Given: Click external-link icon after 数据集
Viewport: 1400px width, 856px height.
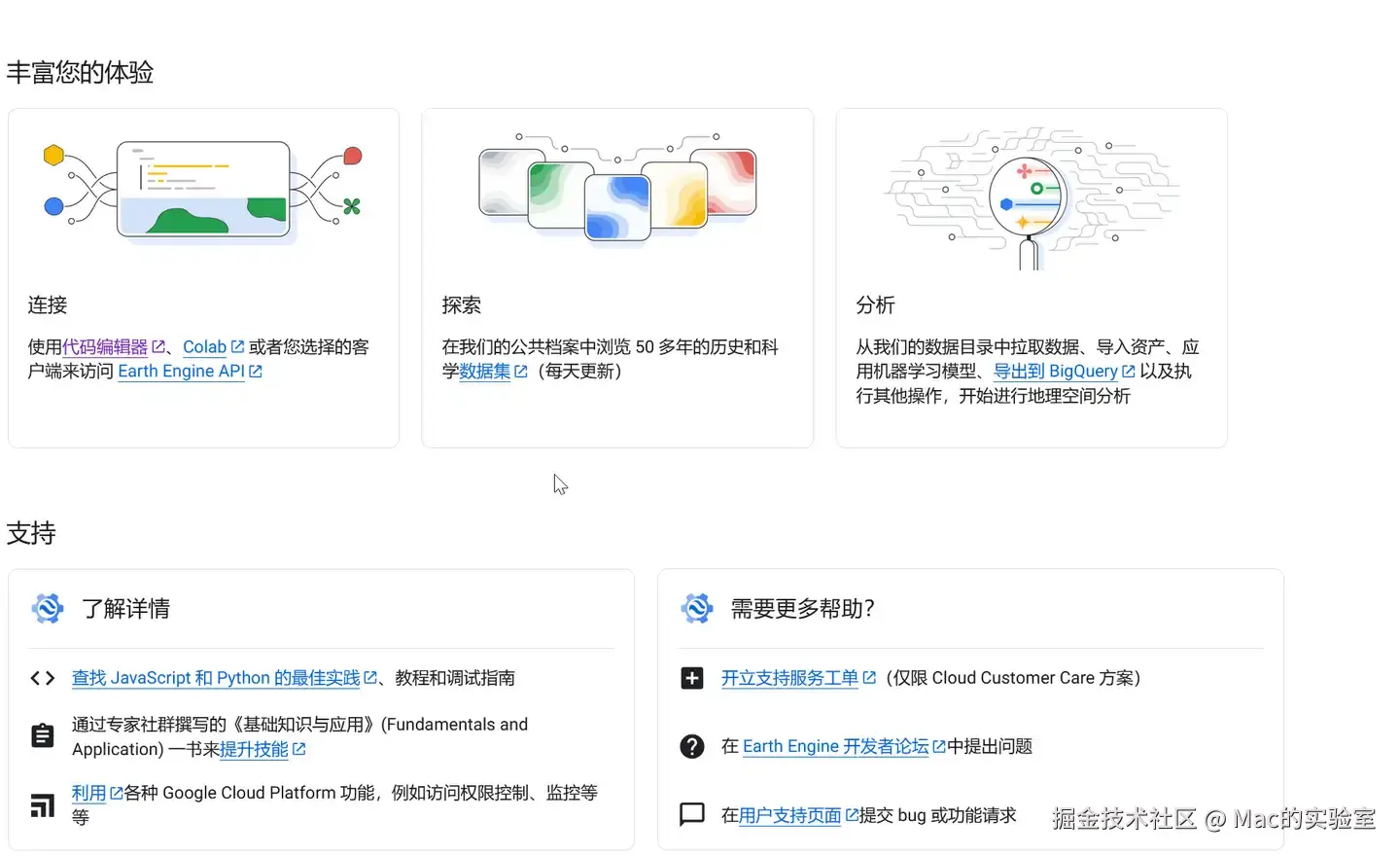Looking at the screenshot, I should coord(521,371).
